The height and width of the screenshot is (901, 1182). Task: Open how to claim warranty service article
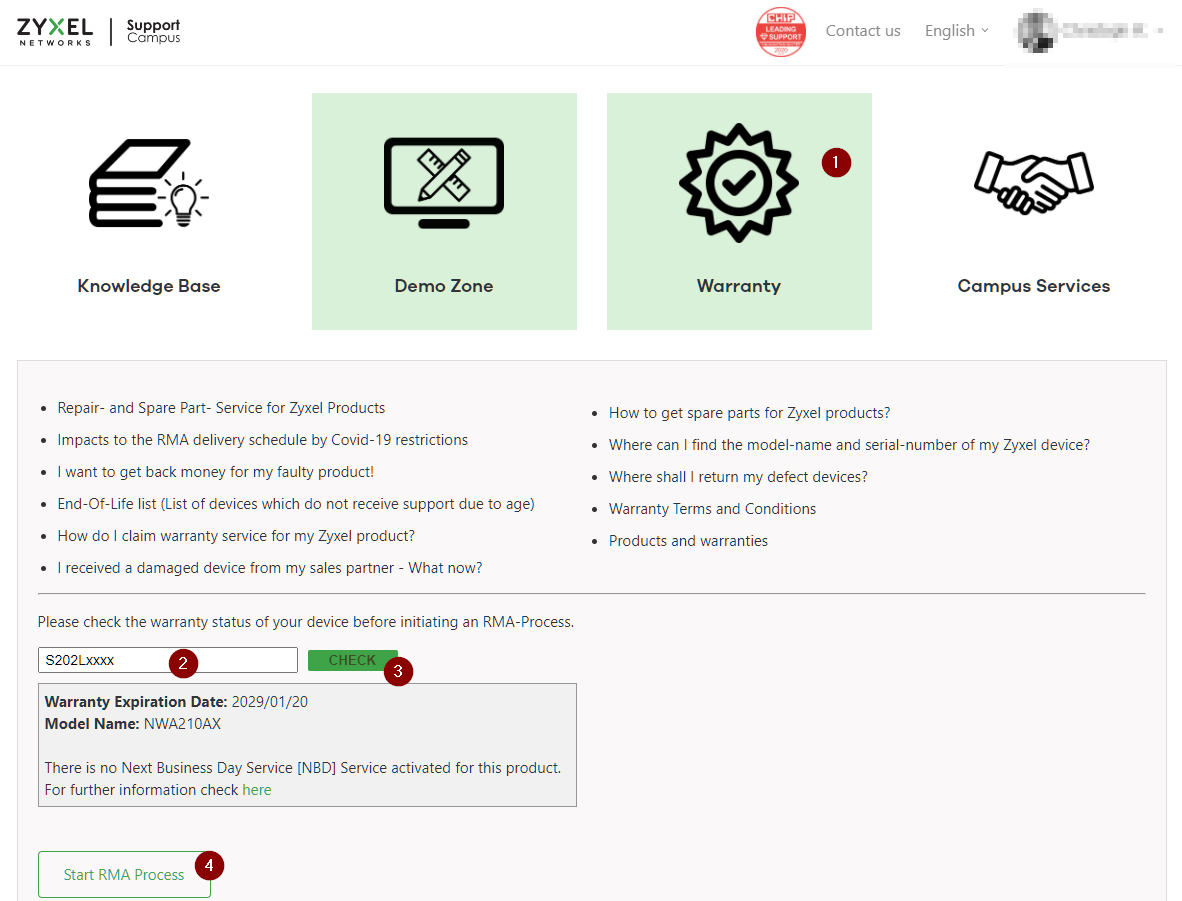tap(236, 536)
